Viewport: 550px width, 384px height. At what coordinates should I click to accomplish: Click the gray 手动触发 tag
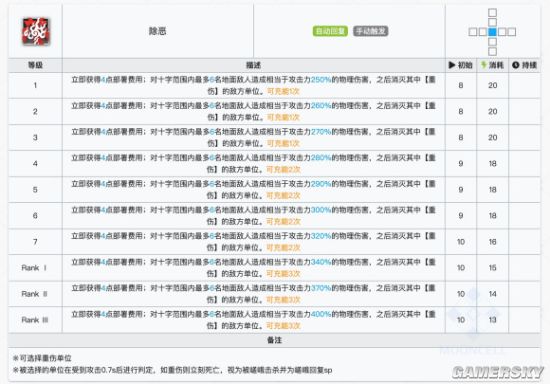(370, 31)
